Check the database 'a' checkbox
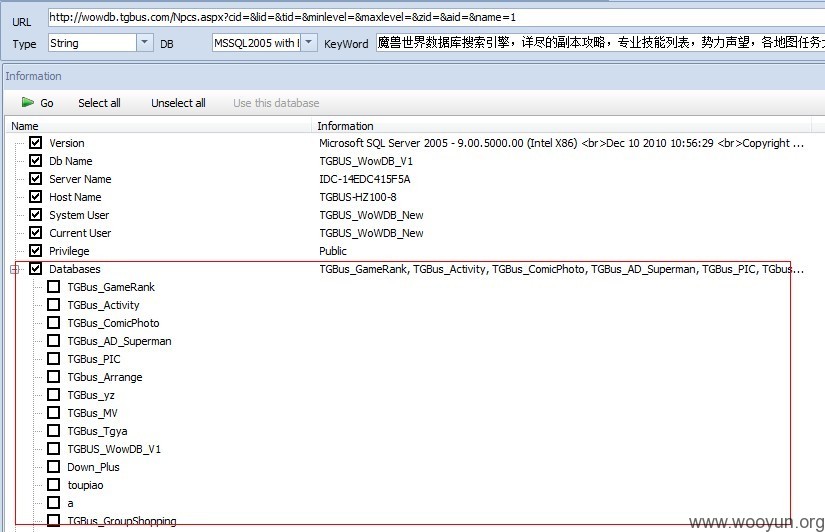Image resolution: width=825 pixels, height=532 pixels. [54, 503]
